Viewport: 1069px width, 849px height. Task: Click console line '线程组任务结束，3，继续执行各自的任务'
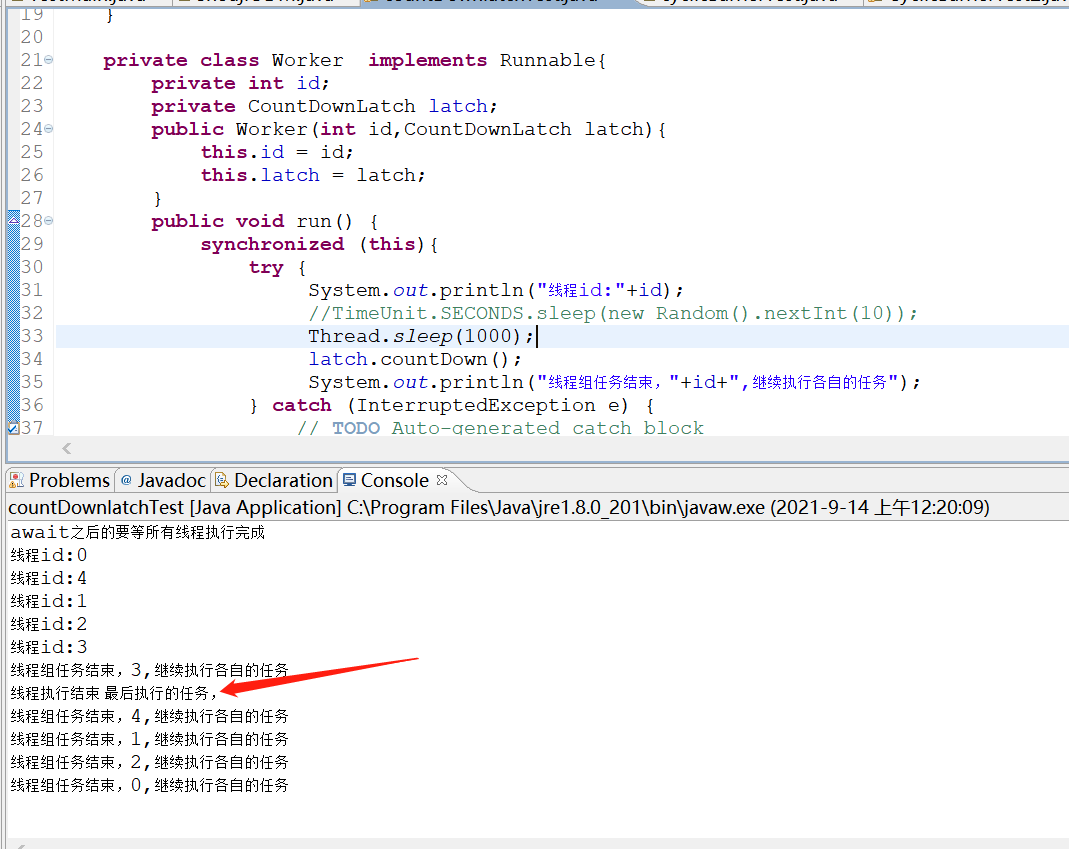[x=149, y=670]
